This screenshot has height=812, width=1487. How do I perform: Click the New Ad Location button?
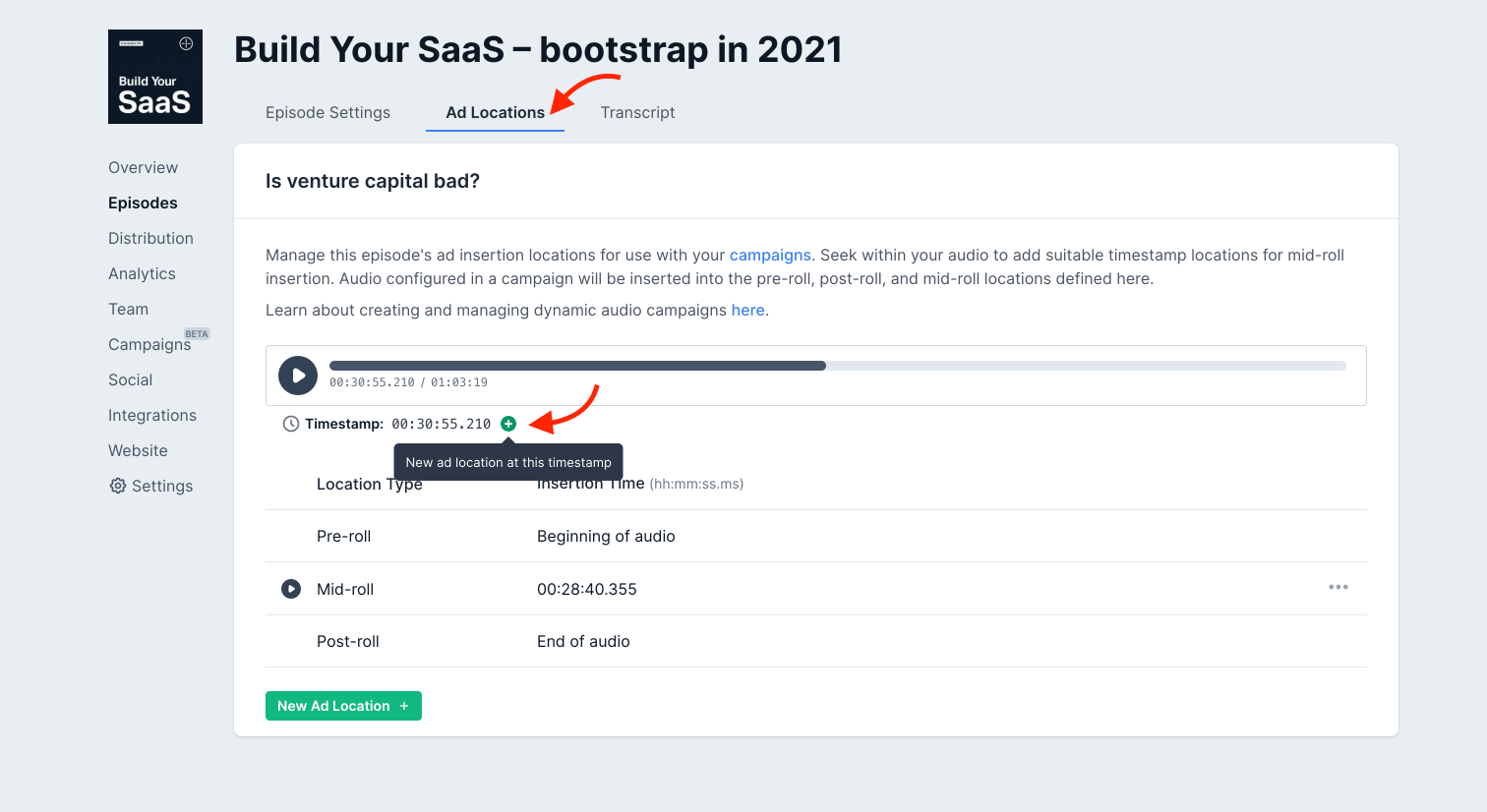coord(343,706)
